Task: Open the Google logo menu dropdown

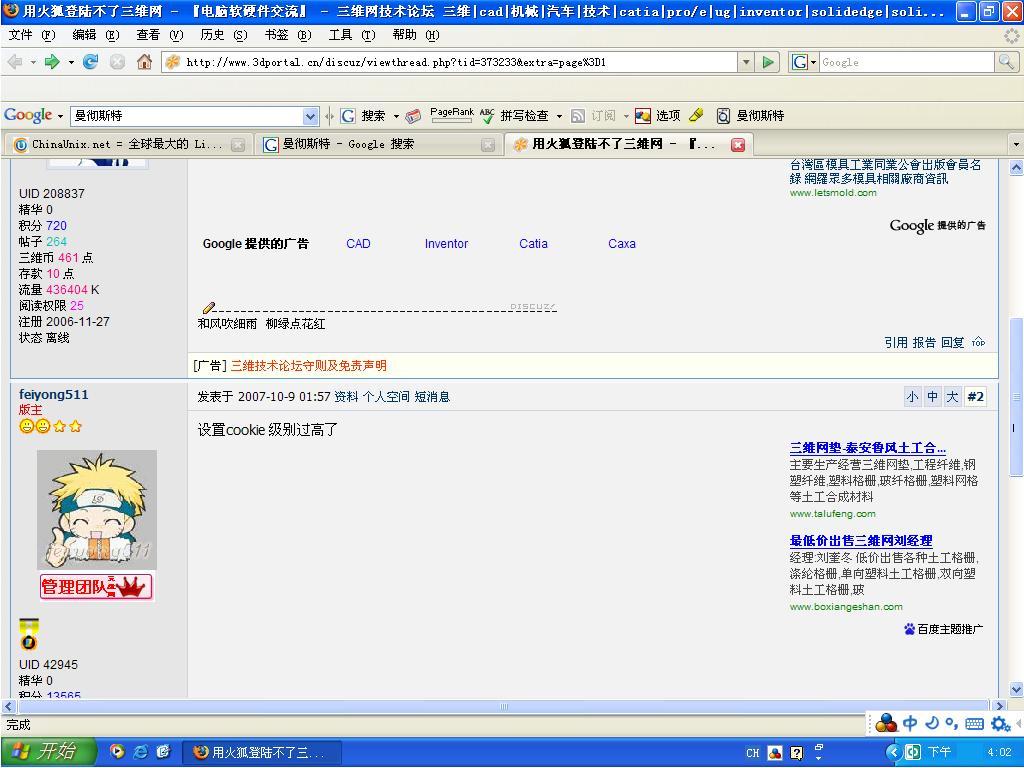Action: point(60,116)
